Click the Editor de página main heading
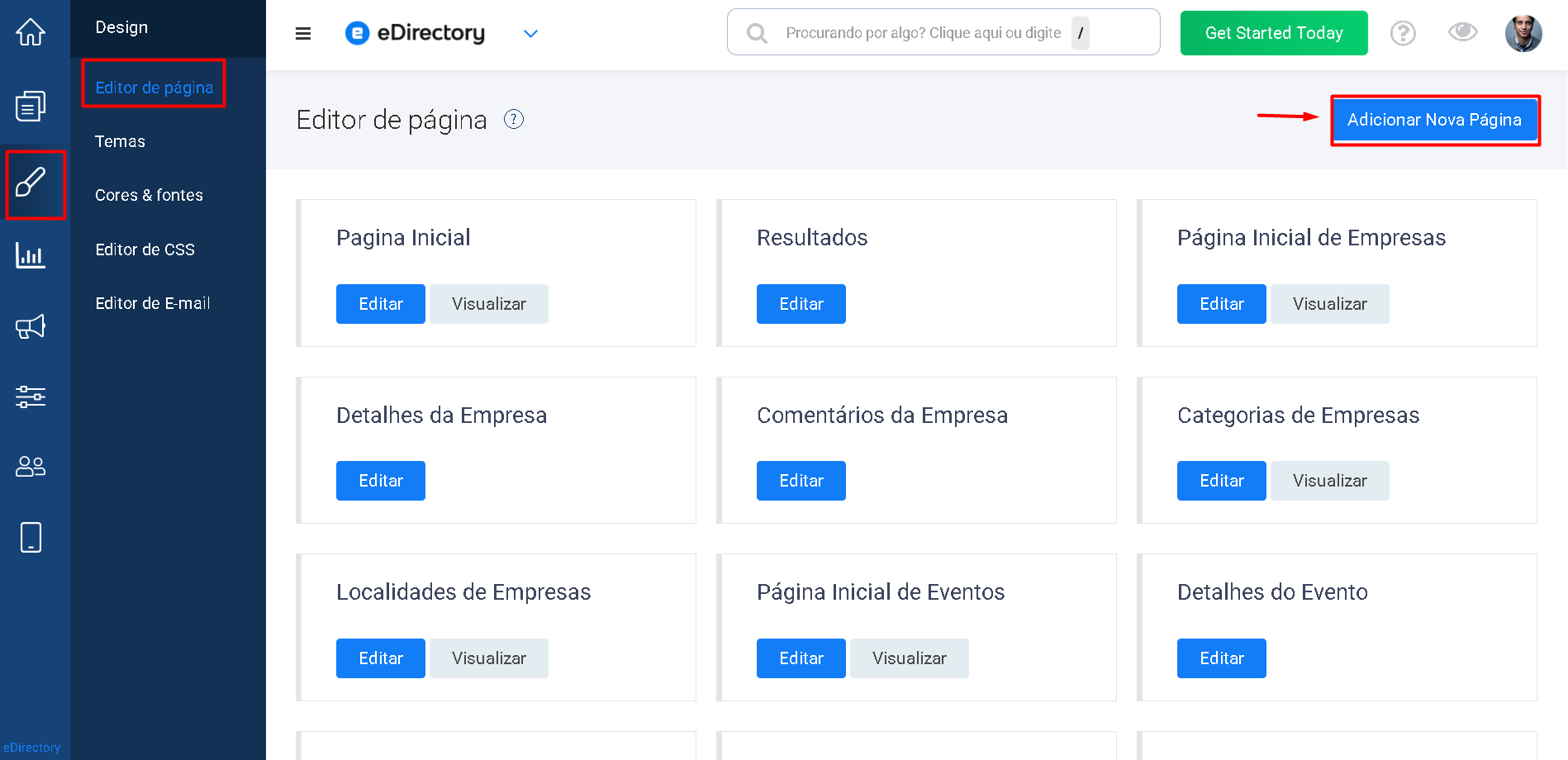 pyautogui.click(x=392, y=120)
